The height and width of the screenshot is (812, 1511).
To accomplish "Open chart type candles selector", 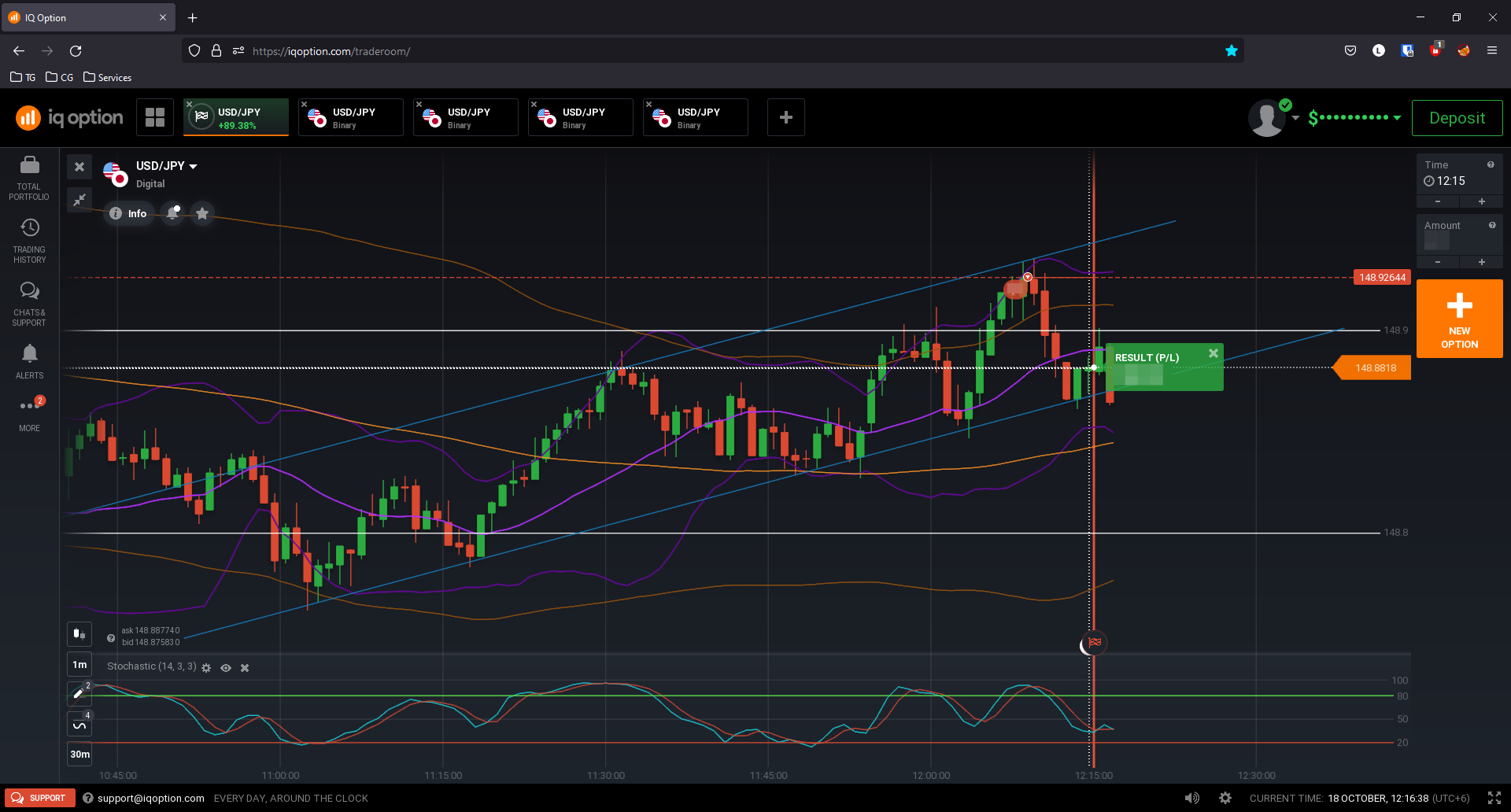I will (79, 633).
